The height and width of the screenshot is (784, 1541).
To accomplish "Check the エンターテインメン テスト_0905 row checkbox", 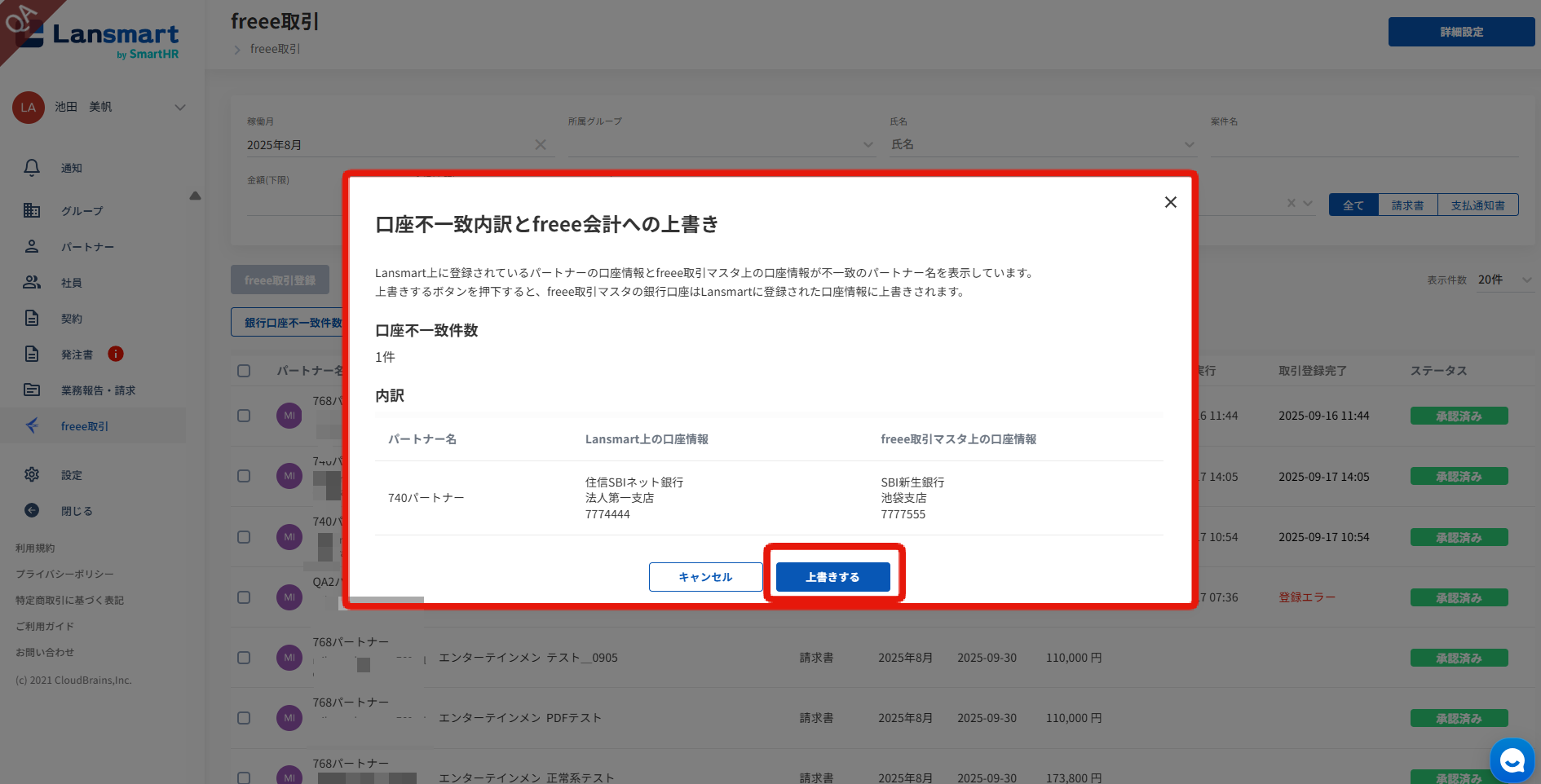I will (x=244, y=658).
